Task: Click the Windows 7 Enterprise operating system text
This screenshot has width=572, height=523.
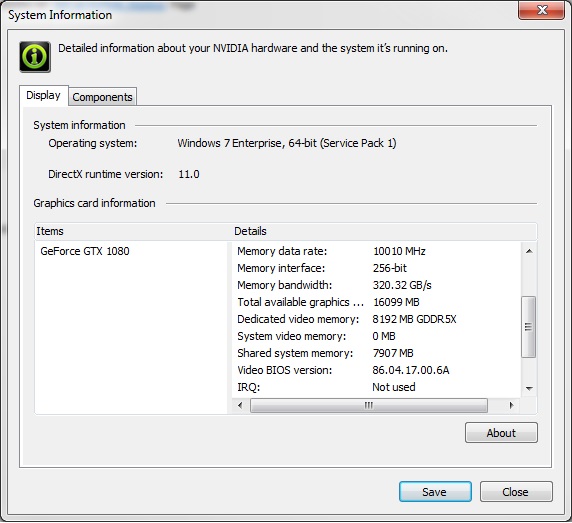Action: [287, 143]
